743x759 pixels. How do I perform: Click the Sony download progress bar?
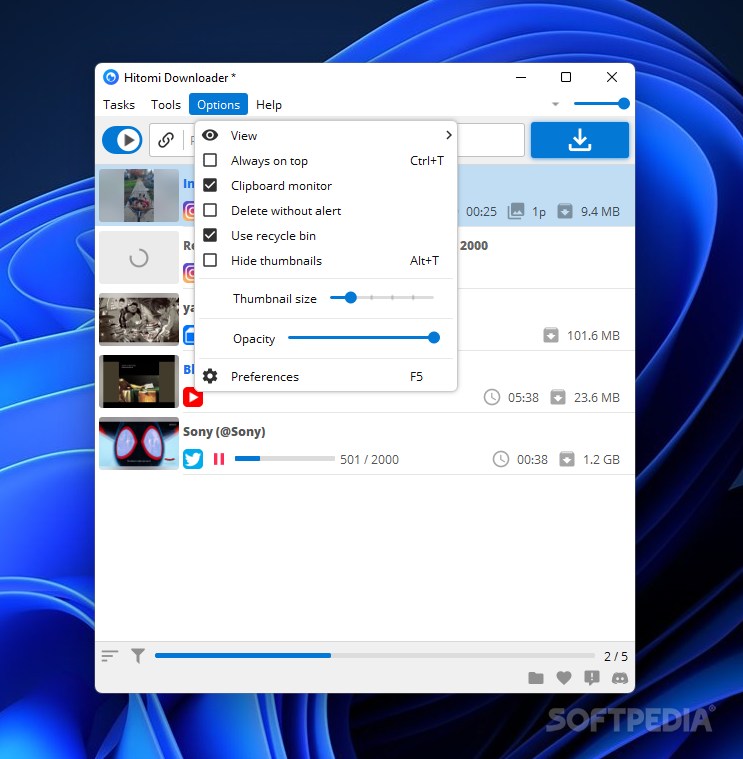click(x=285, y=458)
